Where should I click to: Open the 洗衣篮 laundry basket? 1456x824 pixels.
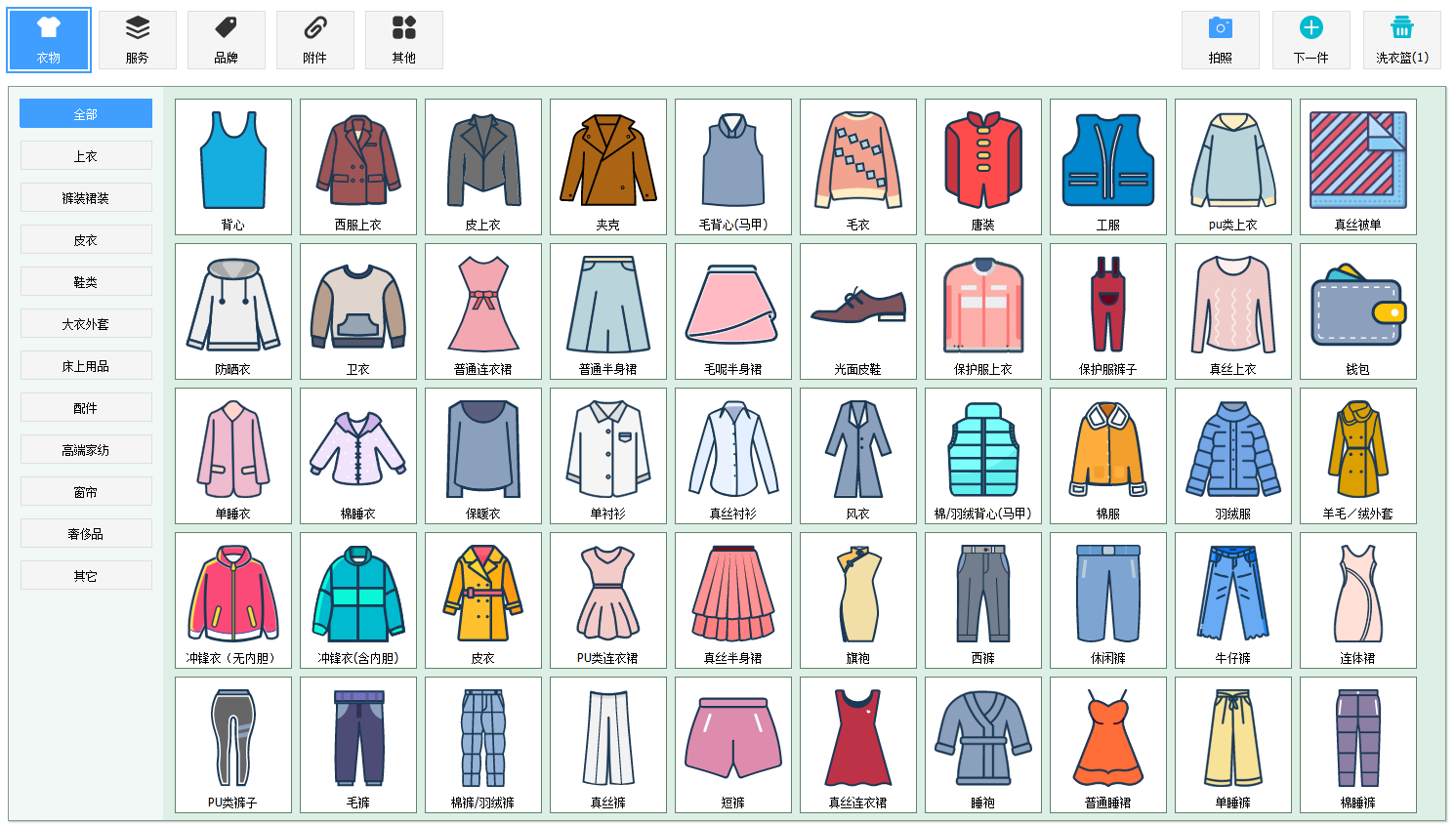[x=1401, y=40]
